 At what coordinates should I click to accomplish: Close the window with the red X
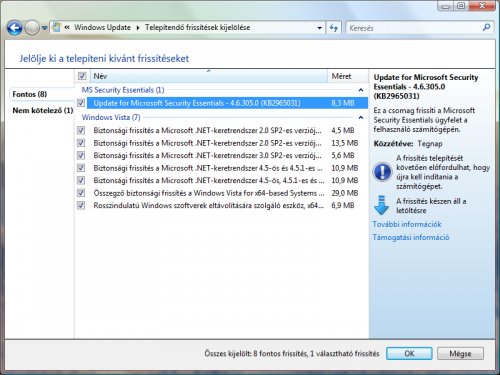pos(482,6)
